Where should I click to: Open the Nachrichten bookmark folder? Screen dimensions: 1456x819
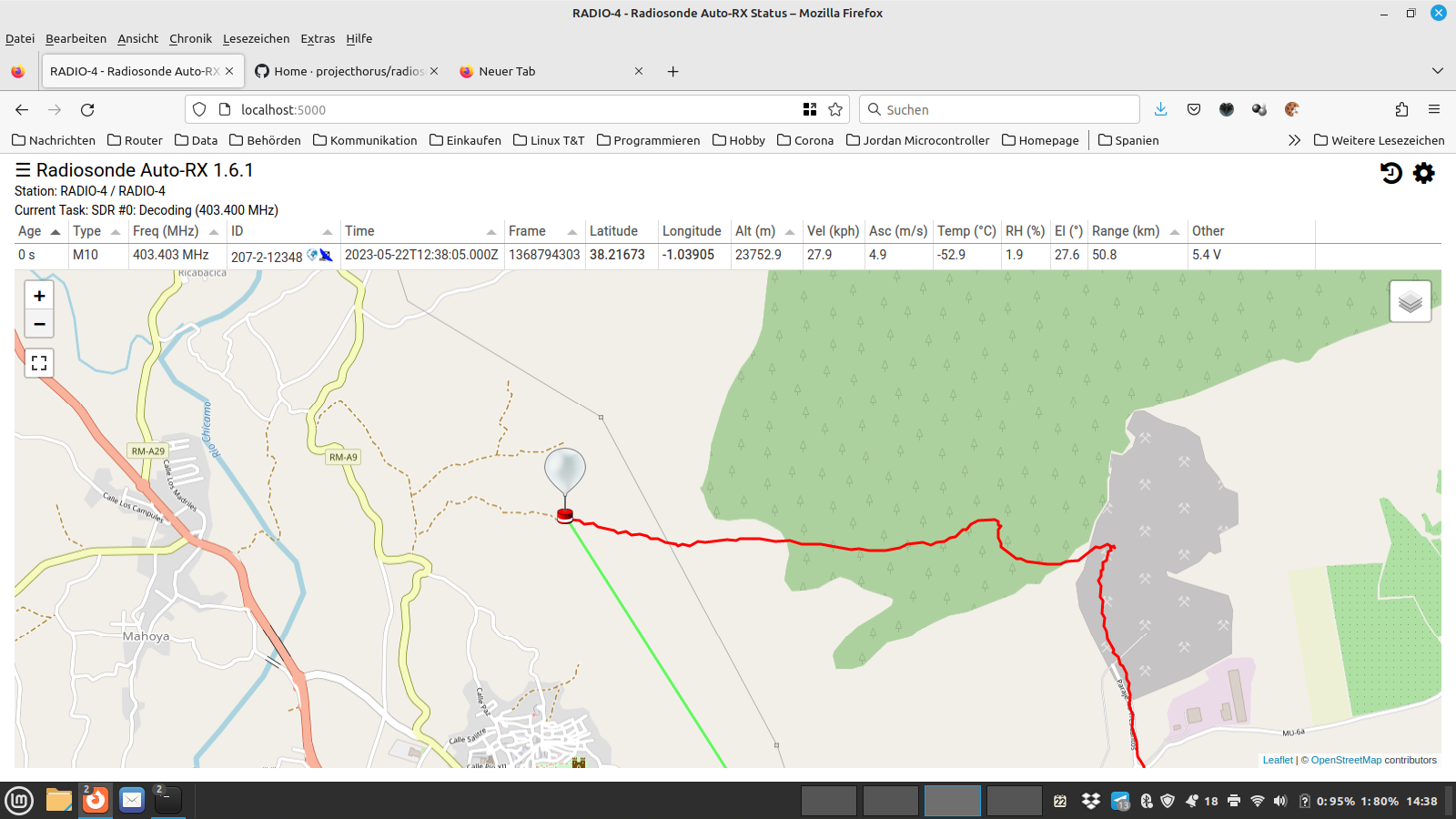click(54, 140)
